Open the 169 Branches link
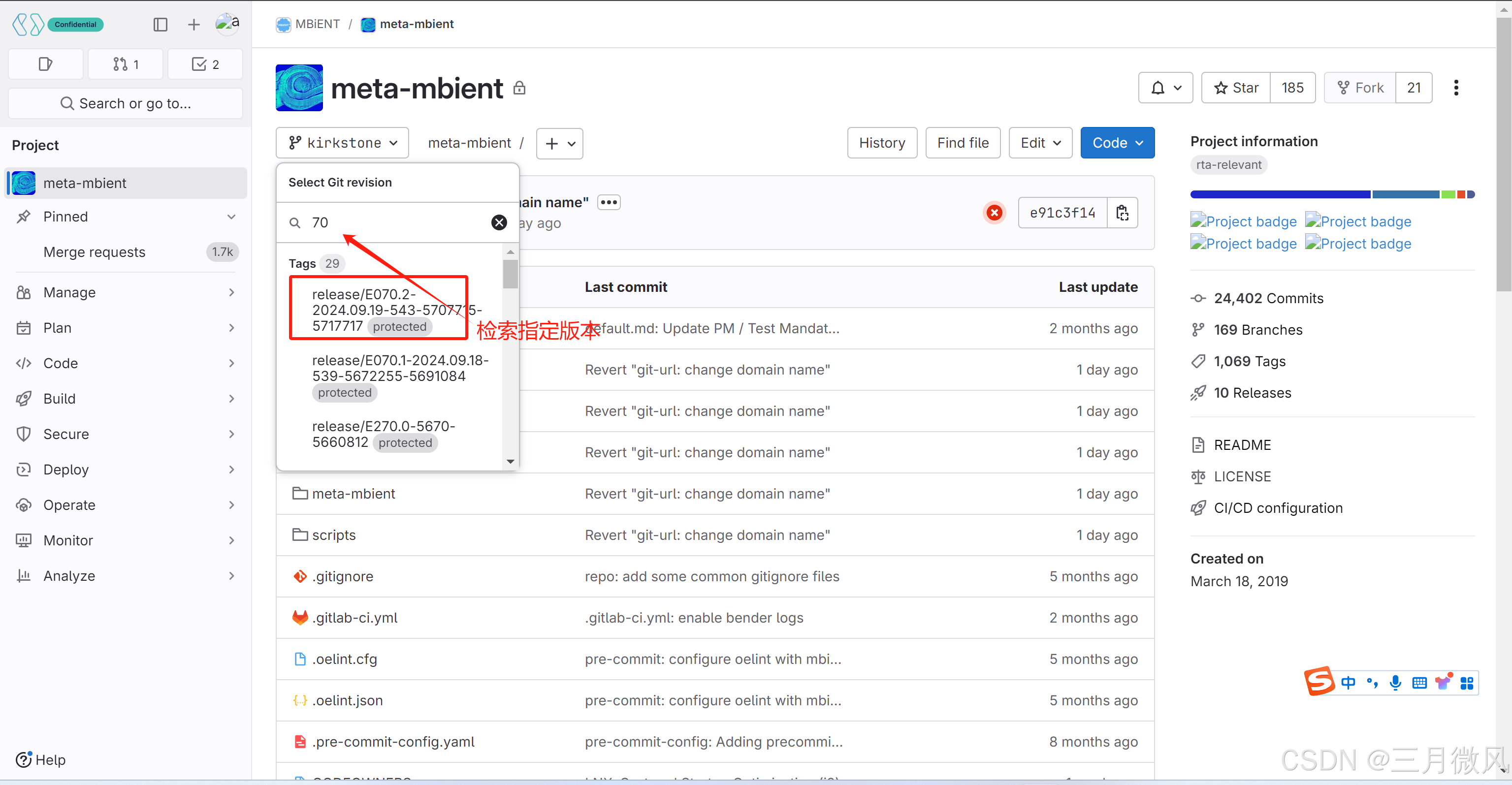The image size is (1512, 785). point(1257,330)
